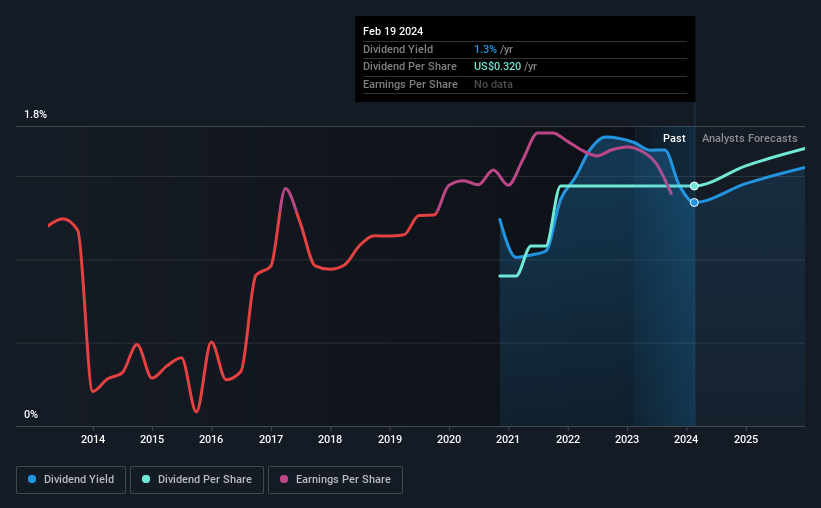The width and height of the screenshot is (821, 508).
Task: Click the tooltip 'Earnings Per Share' row label
Action: (410, 84)
